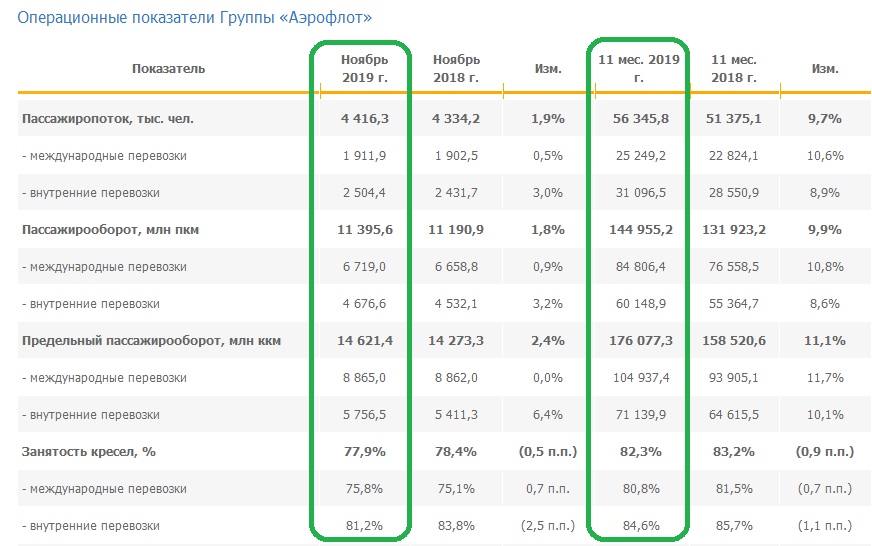872x546 pixels.
Task: Click the row label 'Пассажирооборот, млн пкм'
Action: click(110, 230)
